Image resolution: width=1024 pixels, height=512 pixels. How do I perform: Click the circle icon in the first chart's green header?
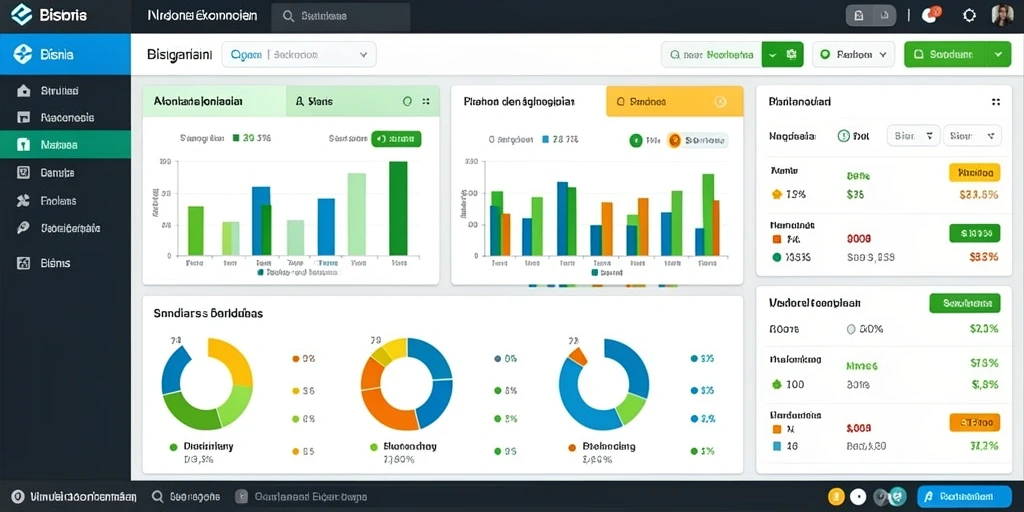tap(408, 101)
